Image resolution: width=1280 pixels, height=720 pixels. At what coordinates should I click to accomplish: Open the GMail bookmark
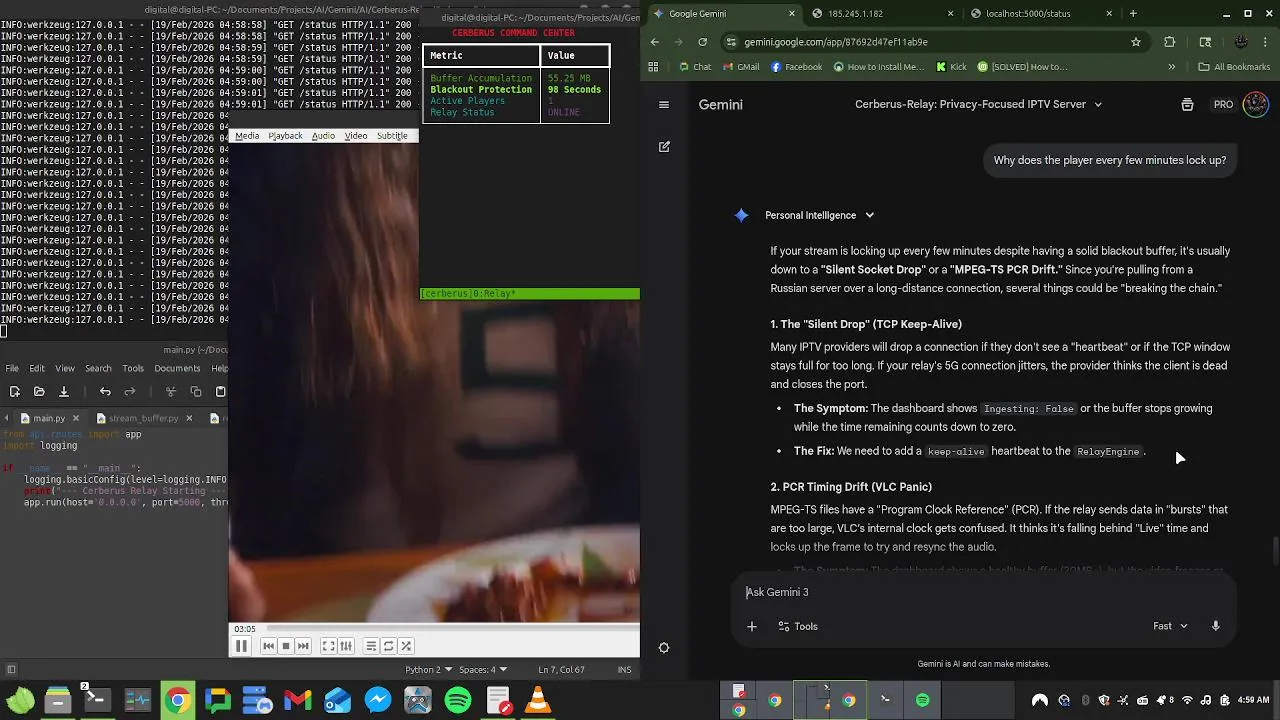[x=741, y=67]
